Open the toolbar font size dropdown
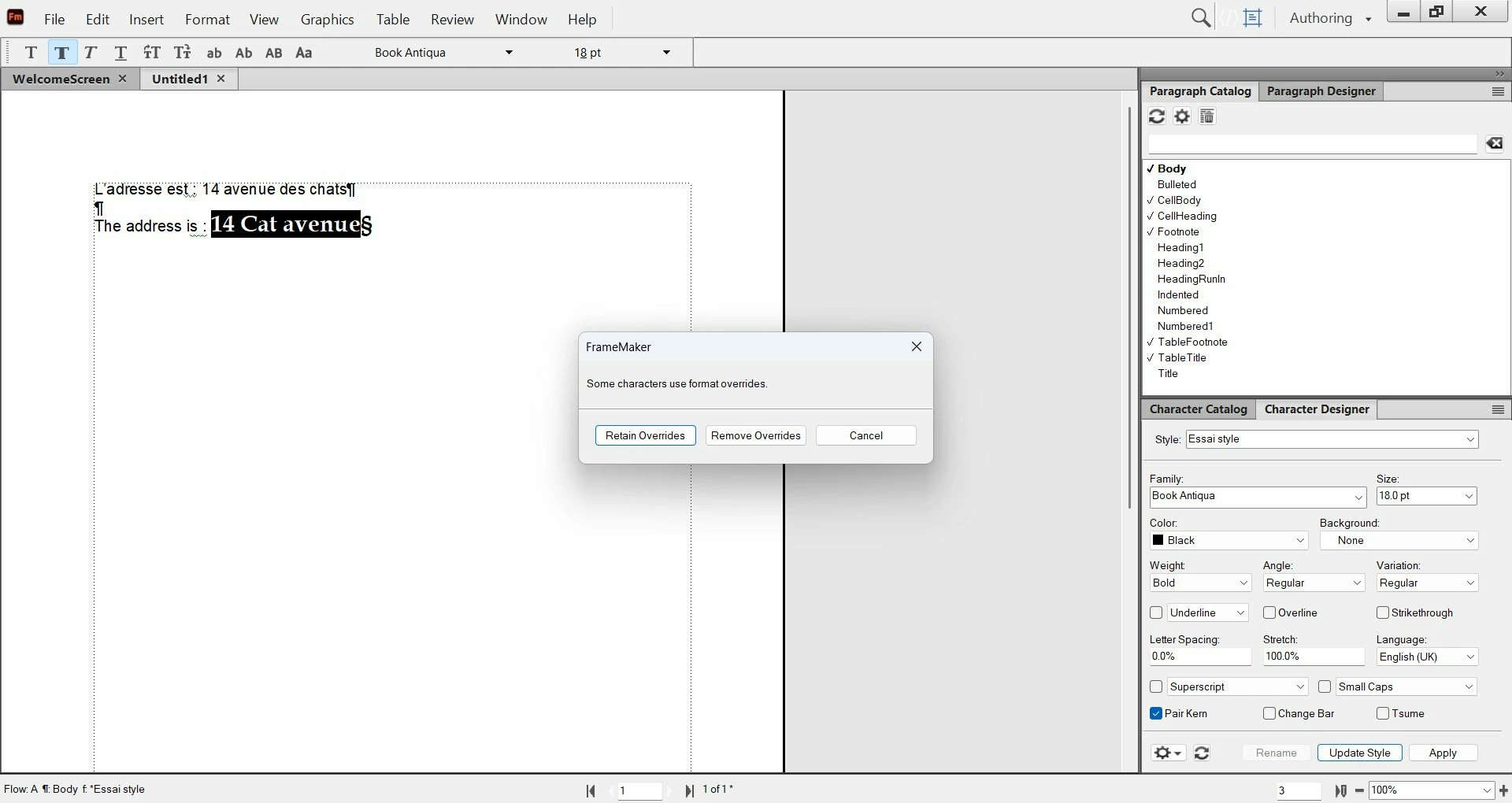This screenshot has width=1512, height=803. click(x=666, y=53)
